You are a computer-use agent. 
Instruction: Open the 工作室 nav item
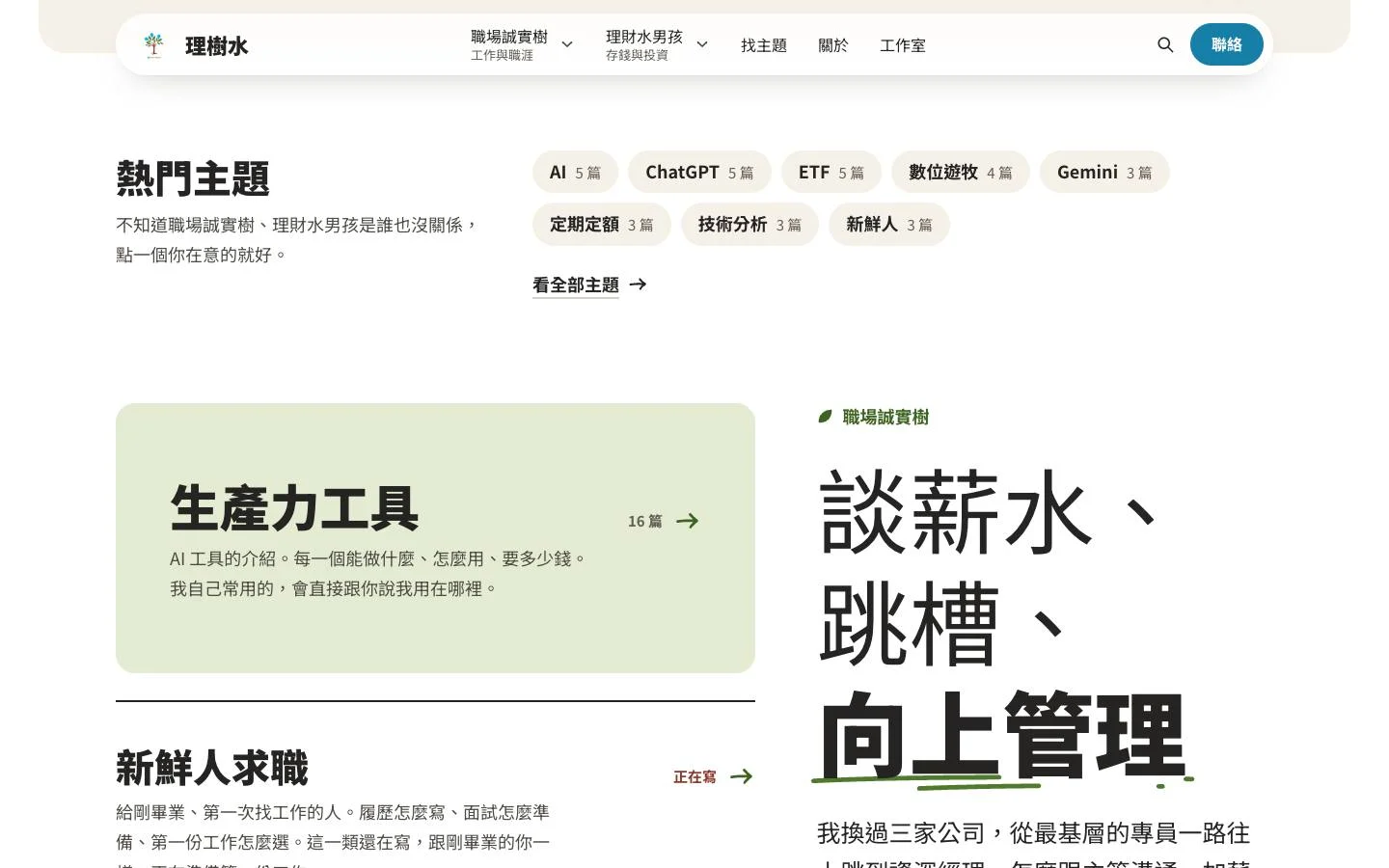[x=903, y=45]
